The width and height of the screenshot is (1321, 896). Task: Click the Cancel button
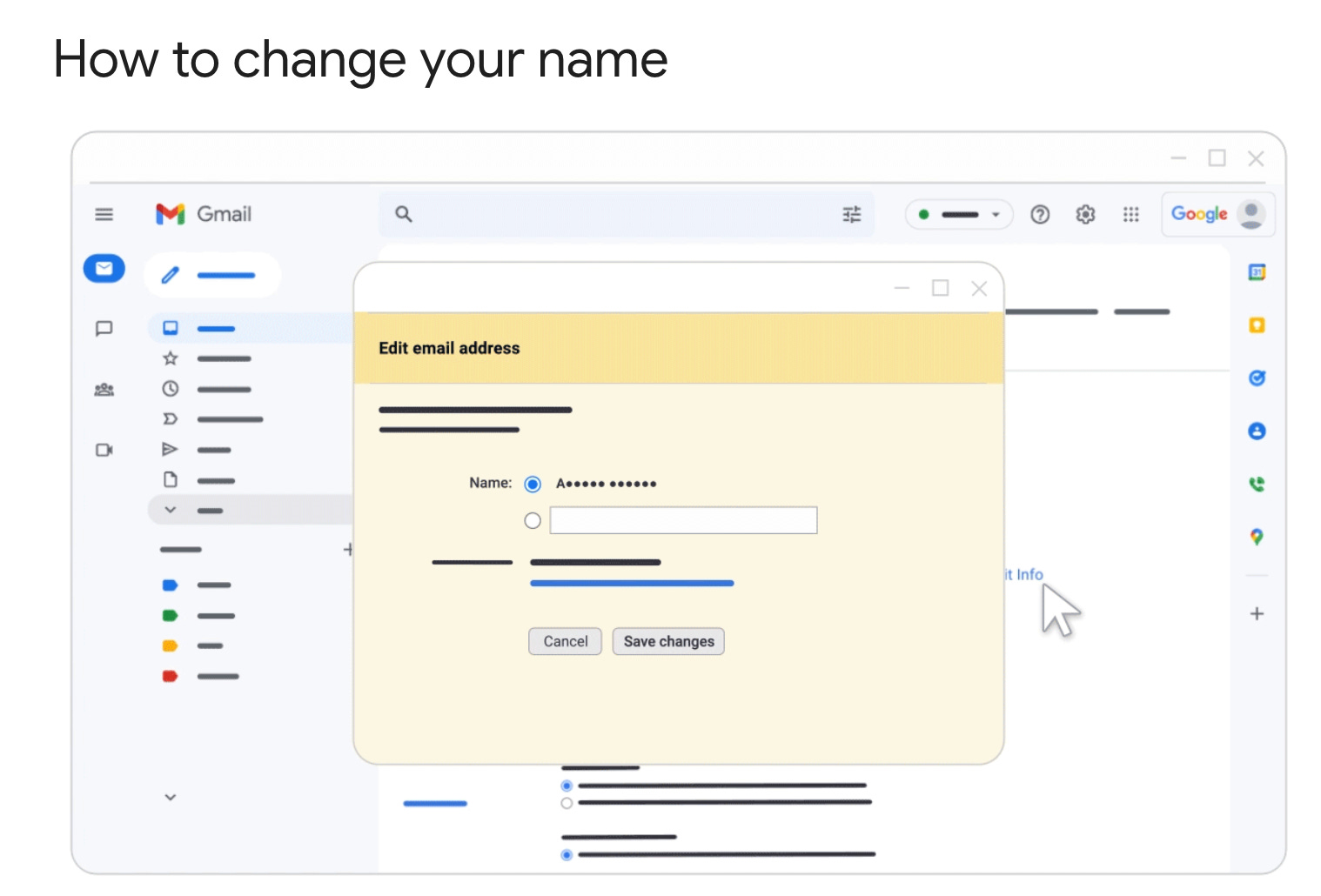point(566,641)
